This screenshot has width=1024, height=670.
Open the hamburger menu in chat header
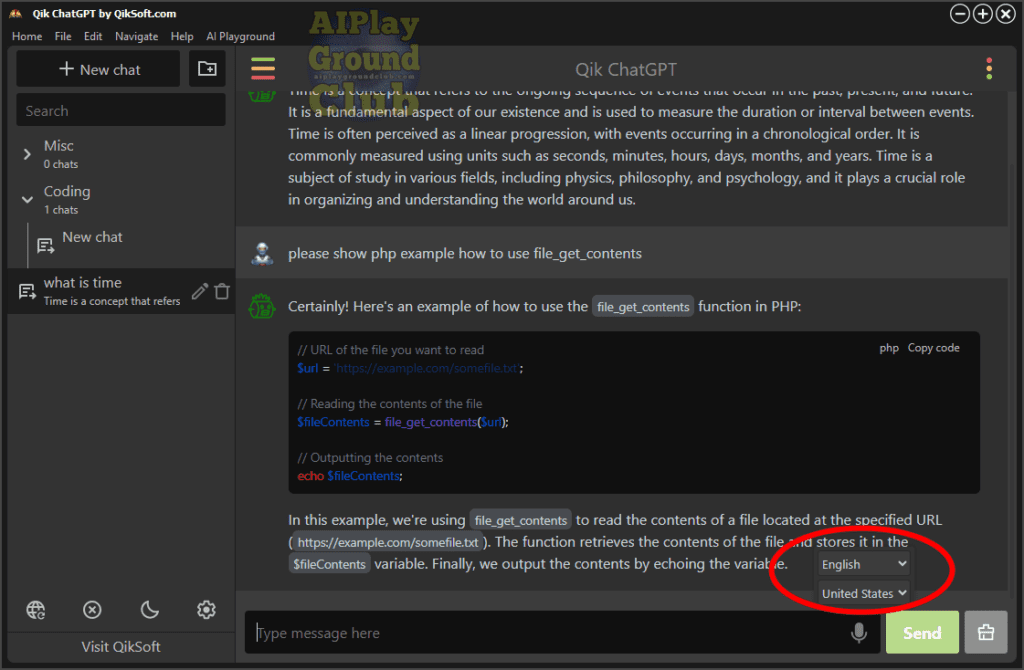coord(263,69)
